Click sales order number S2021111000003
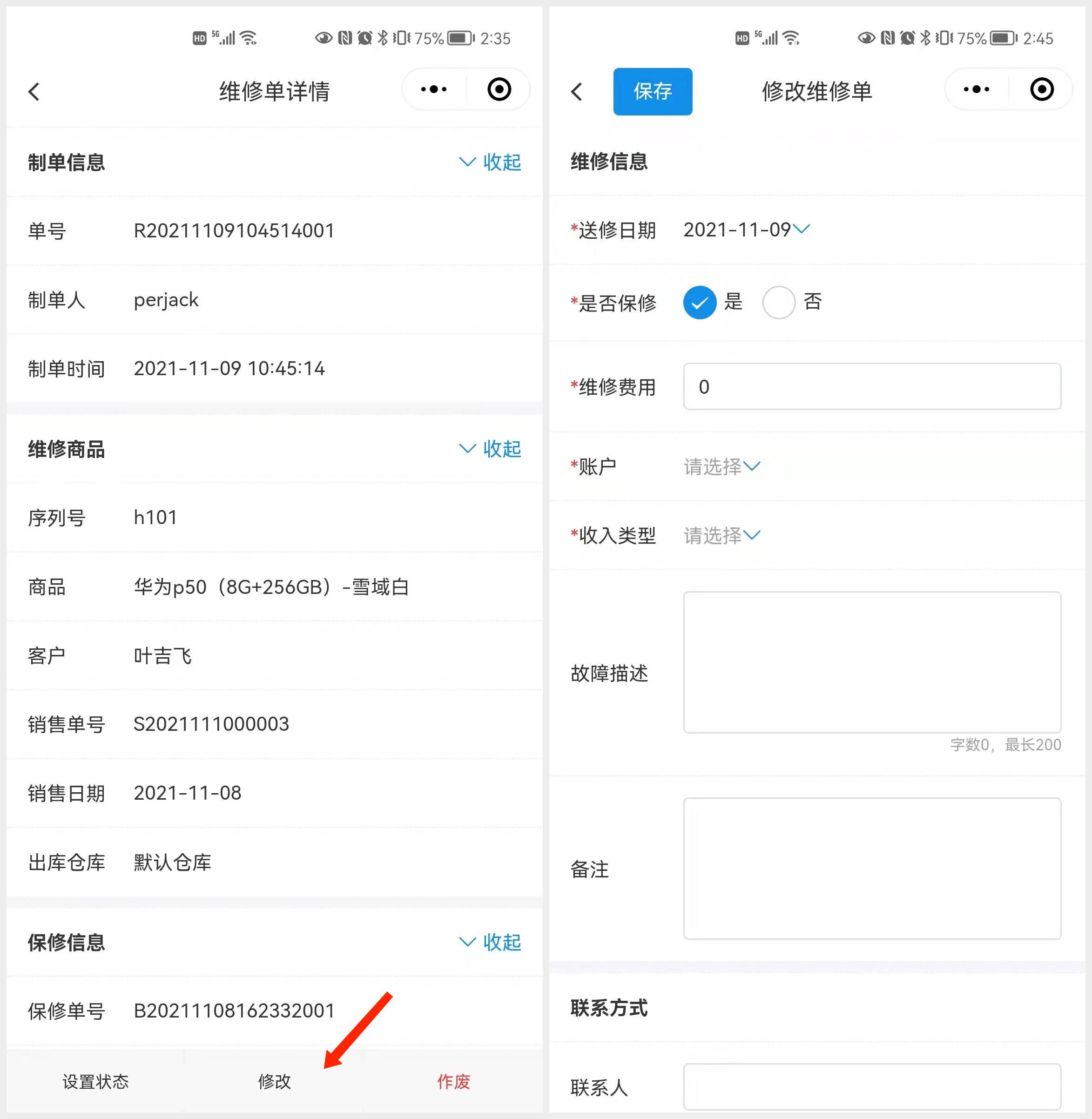 [211, 724]
